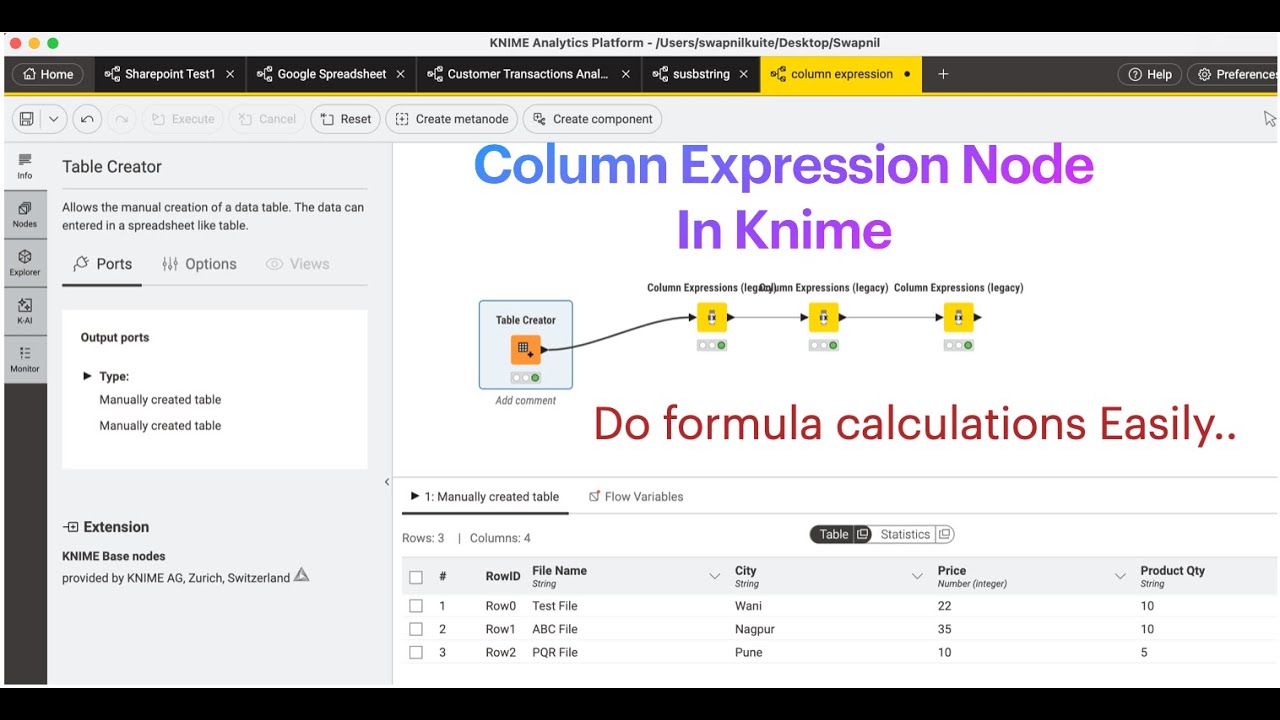Click the "Wani" city cell
The width and height of the screenshot is (1280, 720).
tap(748, 606)
